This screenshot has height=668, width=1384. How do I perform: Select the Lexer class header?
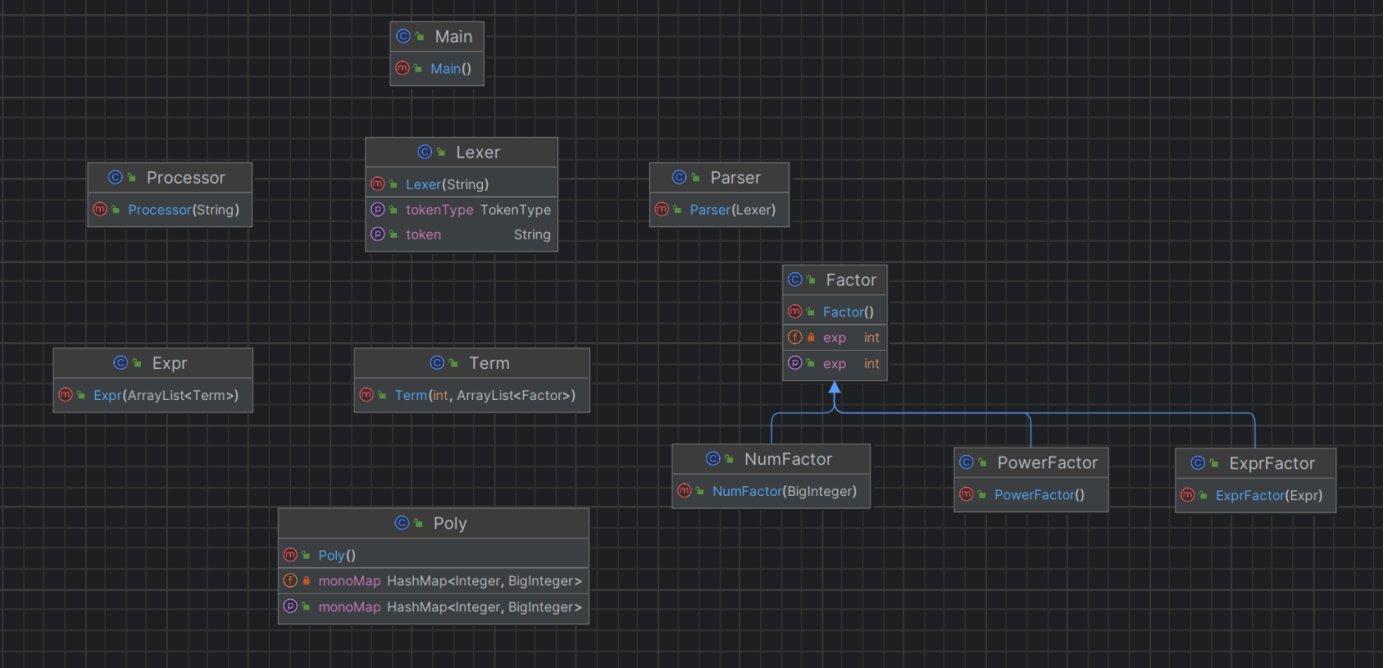tap(461, 152)
